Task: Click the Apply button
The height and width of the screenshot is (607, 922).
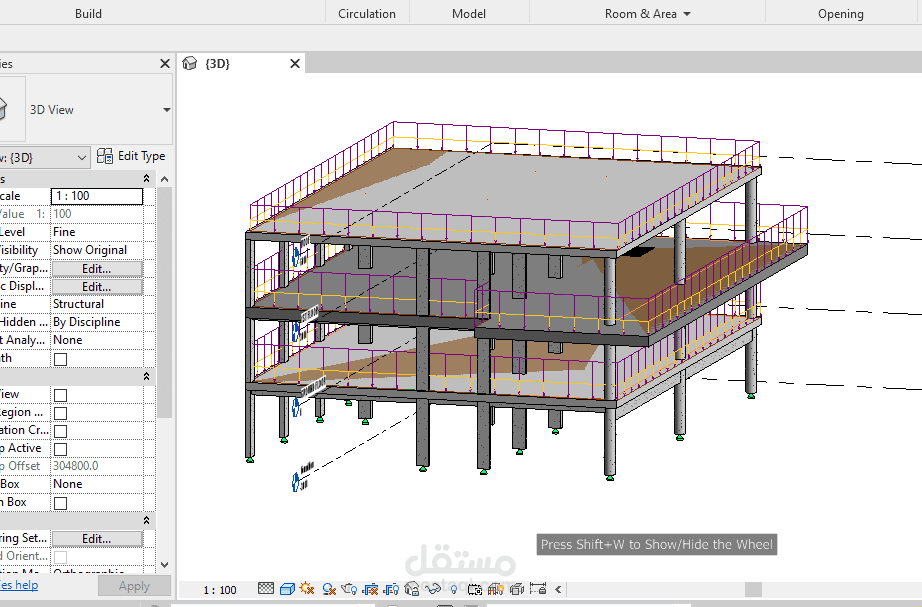Action: click(134, 586)
